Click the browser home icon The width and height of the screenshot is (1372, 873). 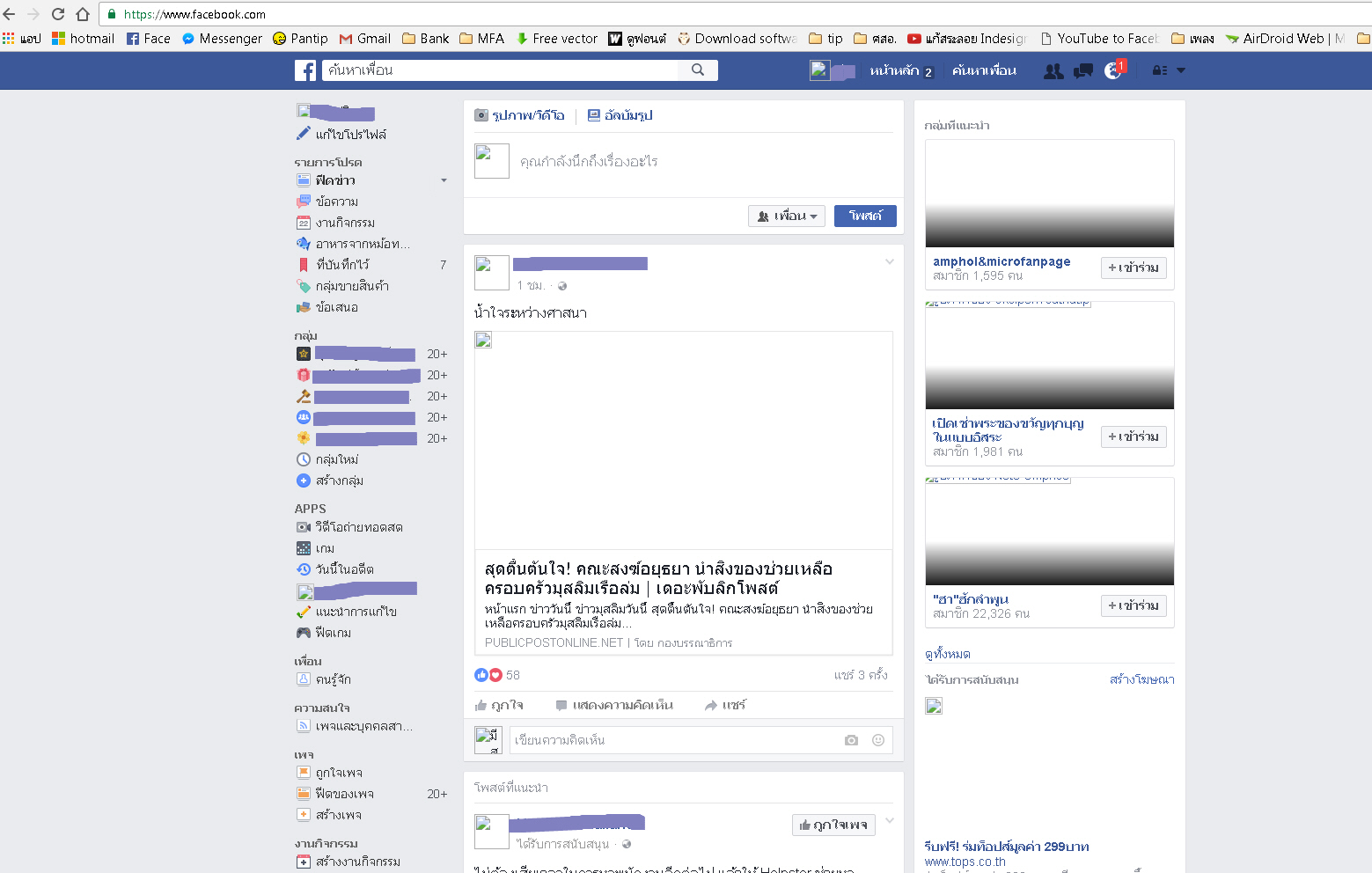click(83, 14)
